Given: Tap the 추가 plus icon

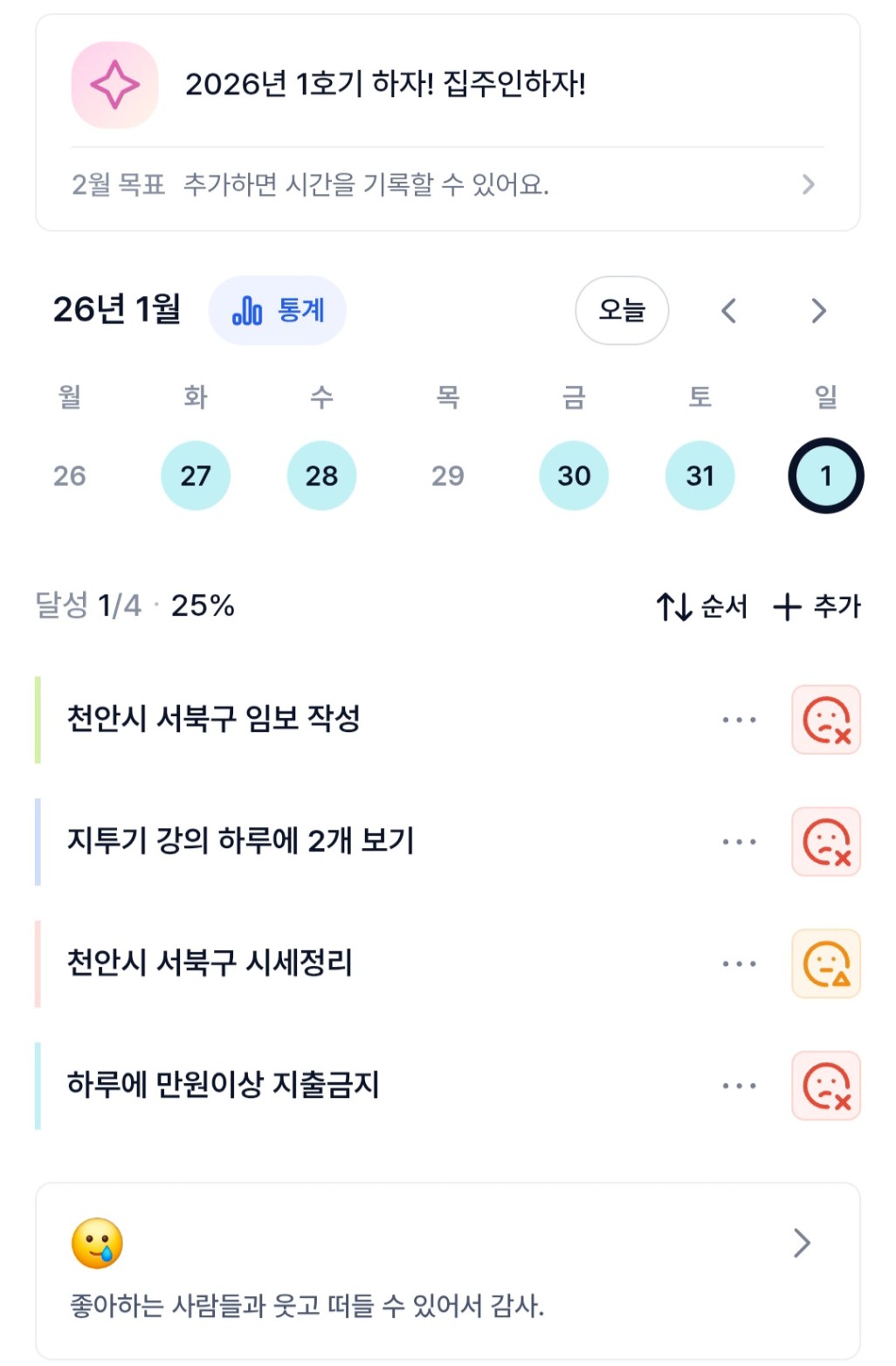Looking at the screenshot, I should pos(787,606).
